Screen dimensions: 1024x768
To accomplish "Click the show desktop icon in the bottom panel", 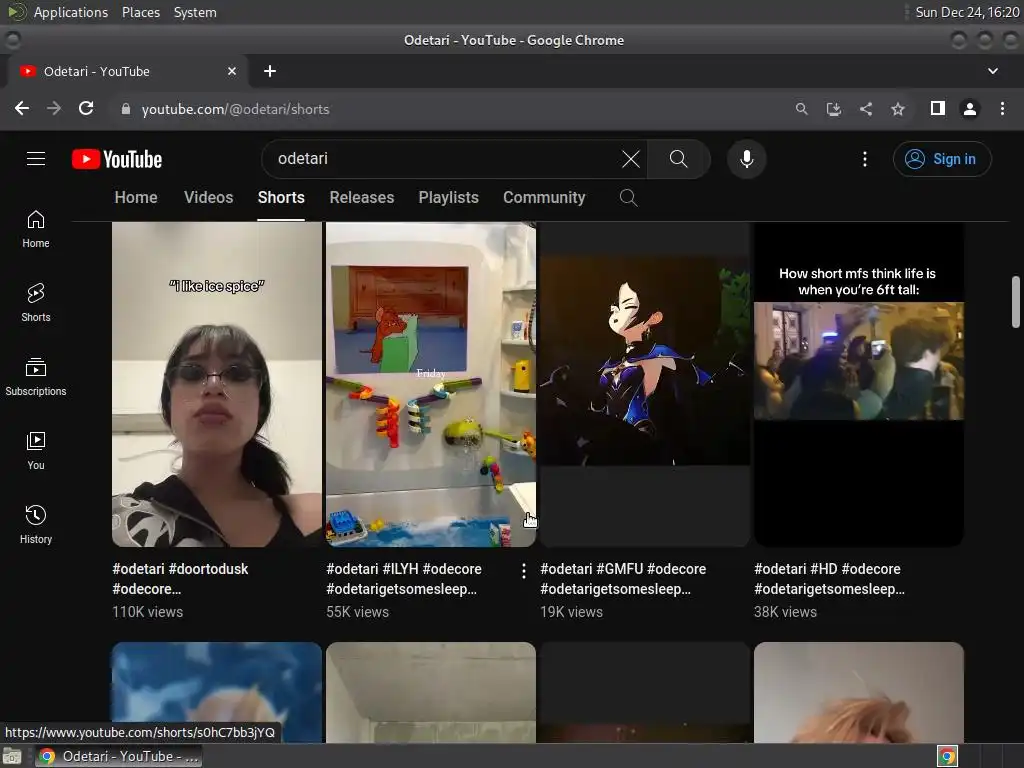I will point(12,756).
